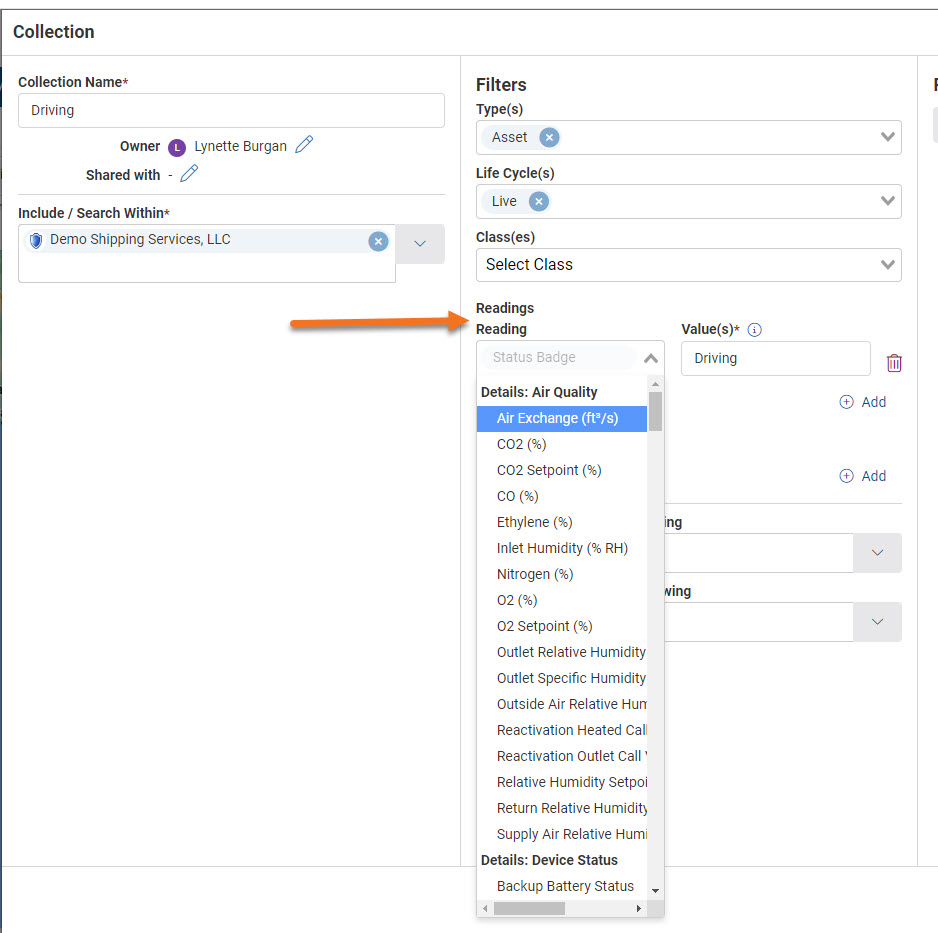Choose Outside Air Relative Humidity option
This screenshot has height=933, width=938.
562,704
